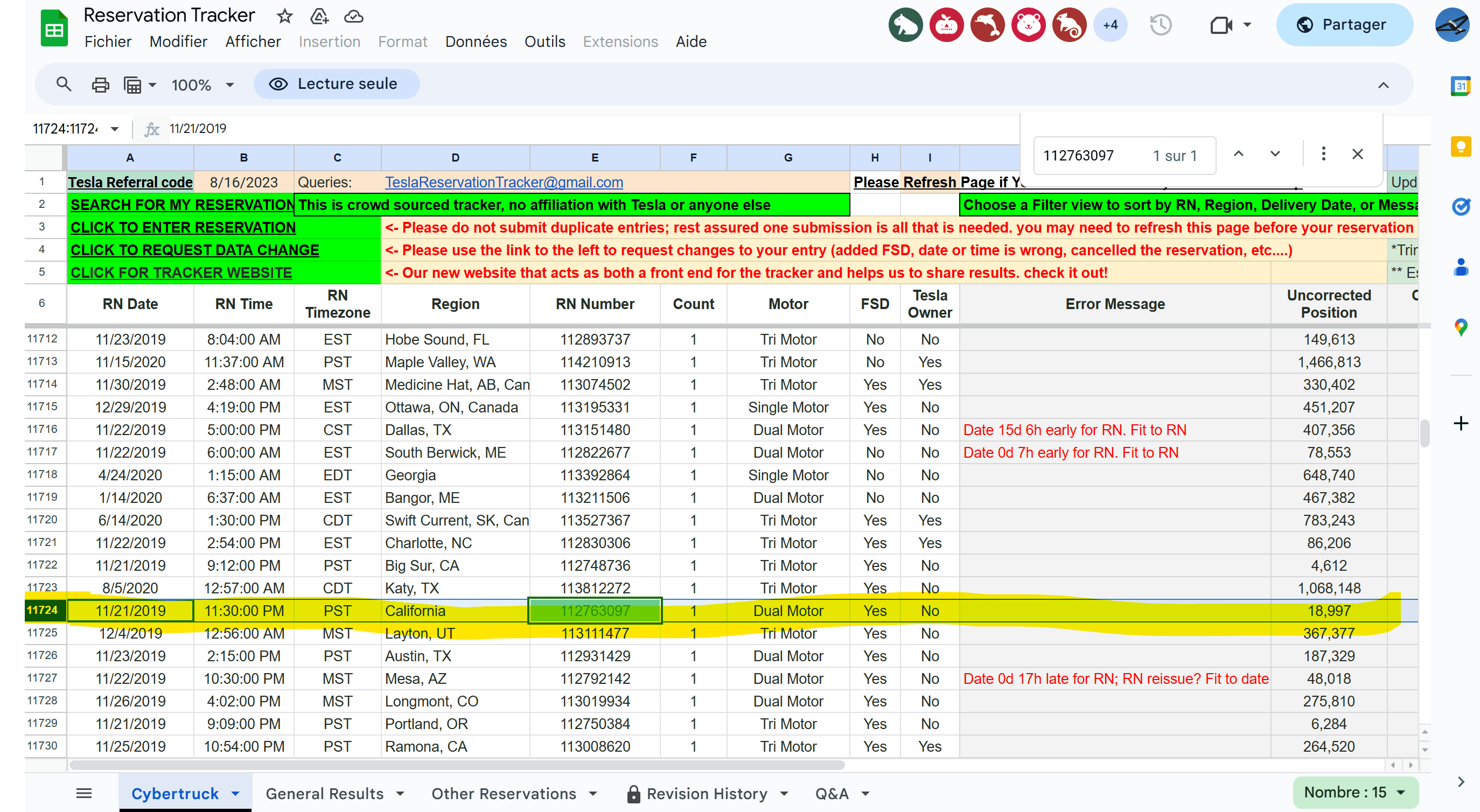Viewport: 1480px width, 812px height.
Task: Expand the side panel chevron
Action: point(1461,781)
